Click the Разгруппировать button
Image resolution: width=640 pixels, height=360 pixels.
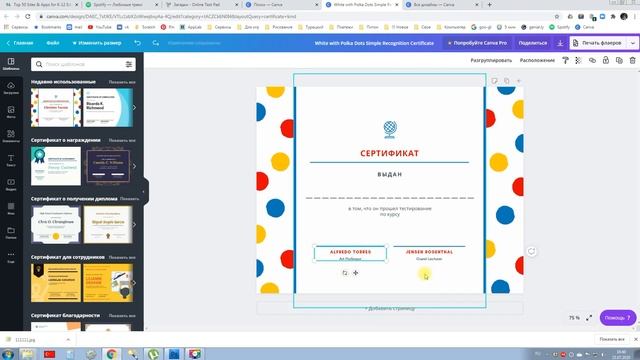[x=491, y=60]
